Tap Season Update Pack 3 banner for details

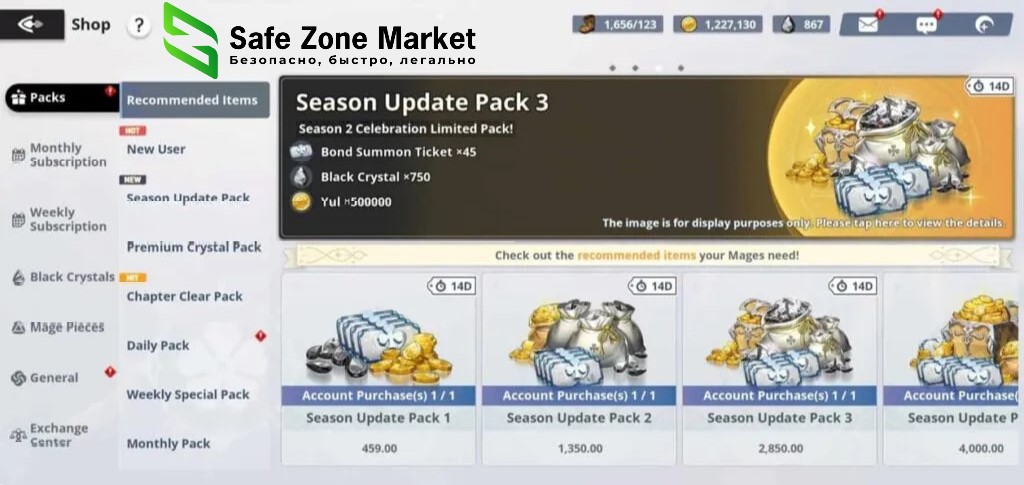tap(647, 157)
